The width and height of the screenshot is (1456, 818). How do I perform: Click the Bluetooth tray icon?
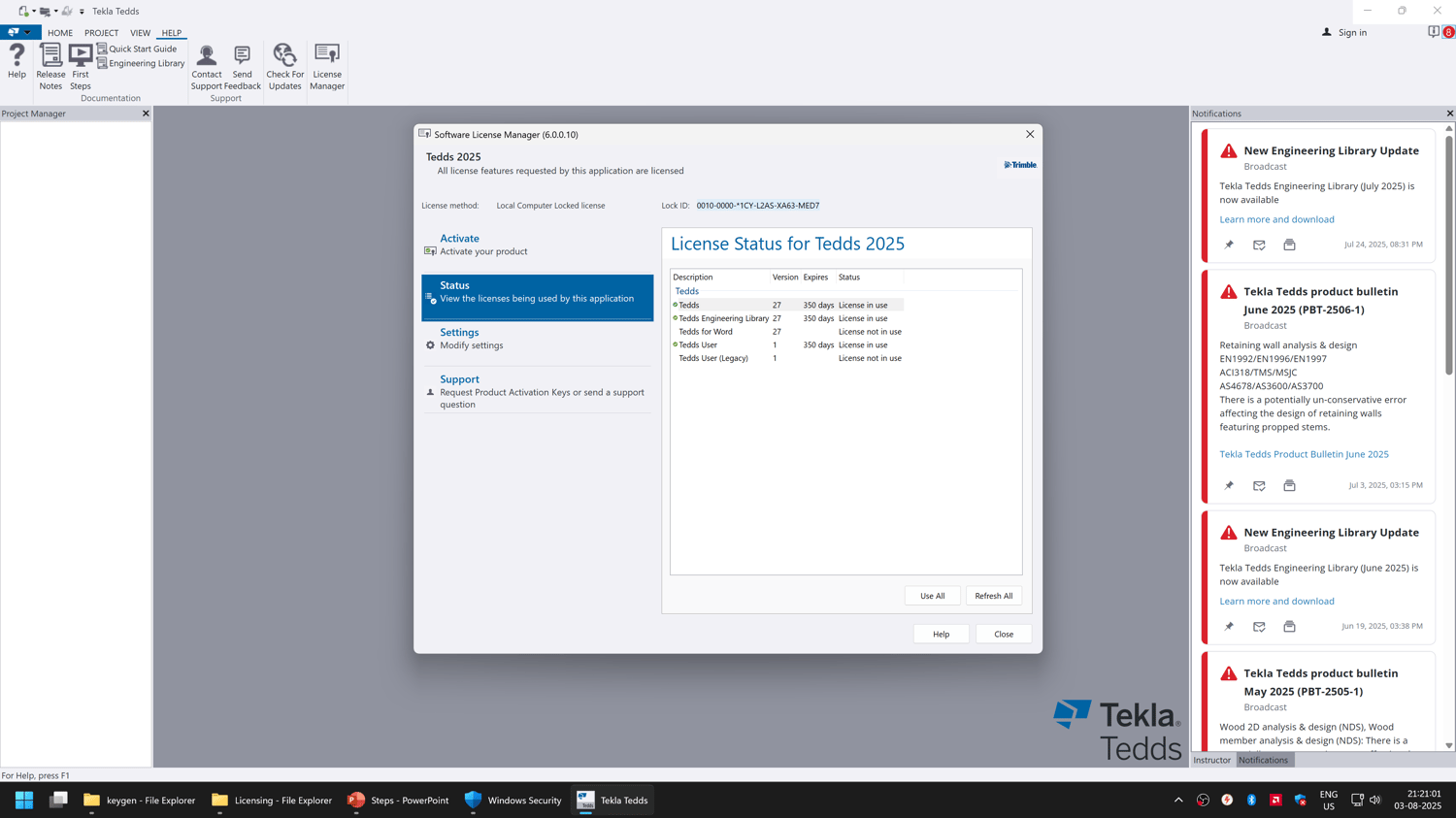pyautogui.click(x=1251, y=801)
